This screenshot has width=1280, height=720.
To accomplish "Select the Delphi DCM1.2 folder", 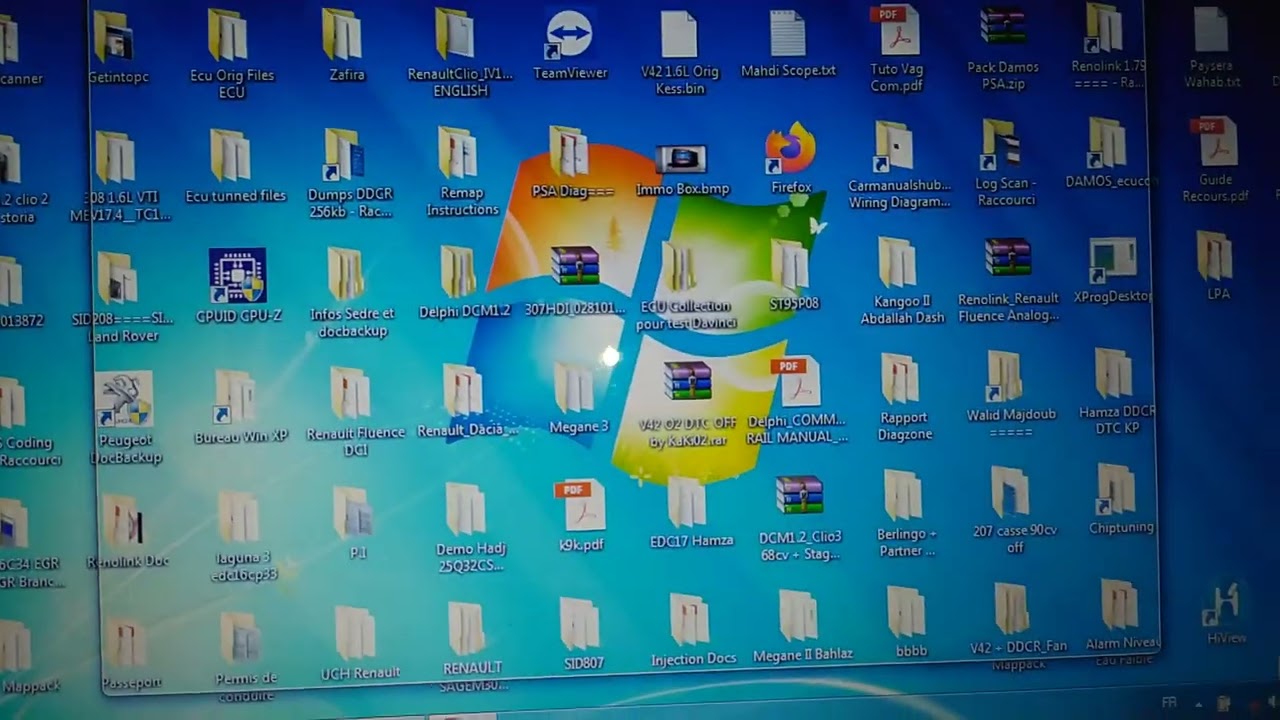I will (x=460, y=271).
